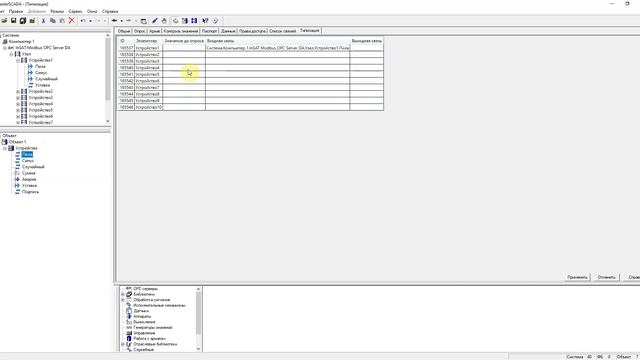This screenshot has height=360, width=640.
Task: Click the window layout icon after the arrows
Action: click(143, 21)
